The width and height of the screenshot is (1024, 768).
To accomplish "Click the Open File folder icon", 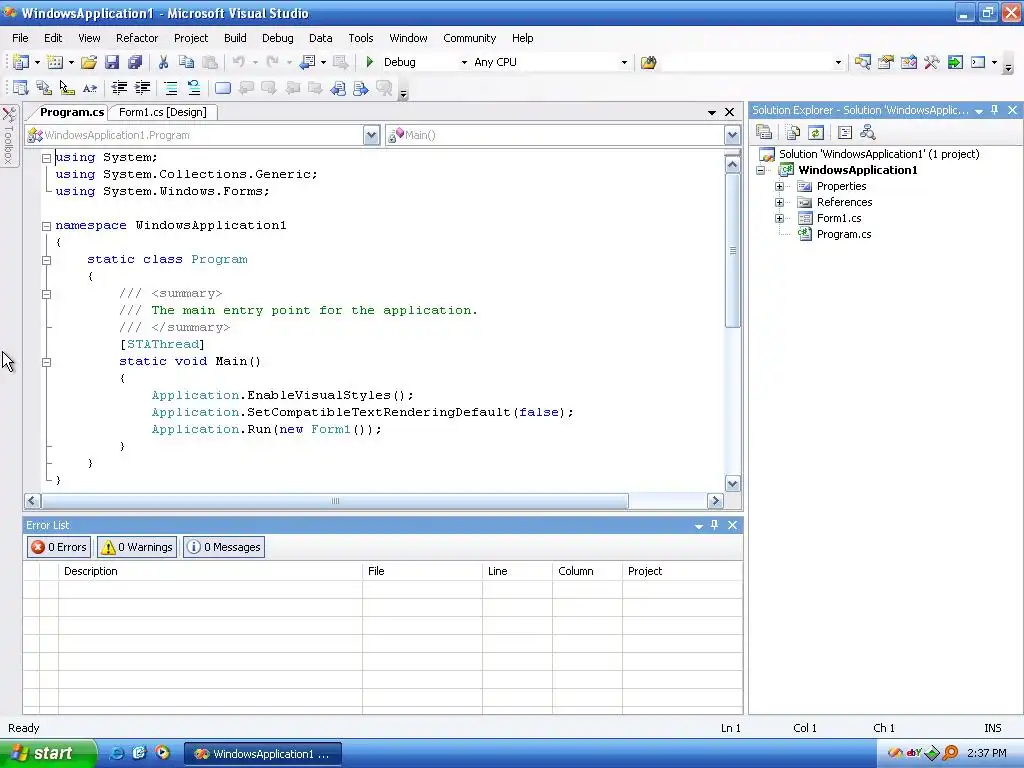I will 89,62.
